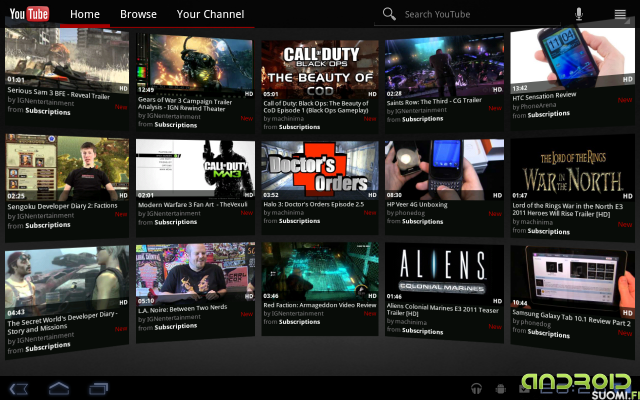Select title 'Modern Warfare 3 Fan Art - TheVexuli'
This screenshot has height=400, width=640.
pyautogui.click(x=193, y=204)
